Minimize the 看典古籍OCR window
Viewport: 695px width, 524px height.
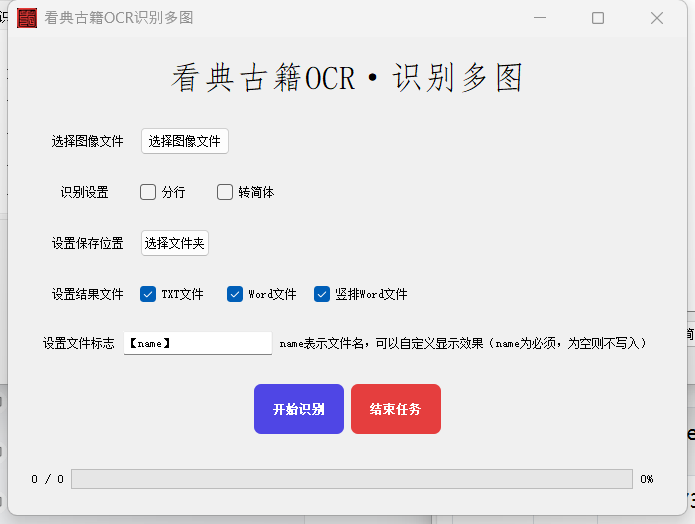pyautogui.click(x=540, y=18)
